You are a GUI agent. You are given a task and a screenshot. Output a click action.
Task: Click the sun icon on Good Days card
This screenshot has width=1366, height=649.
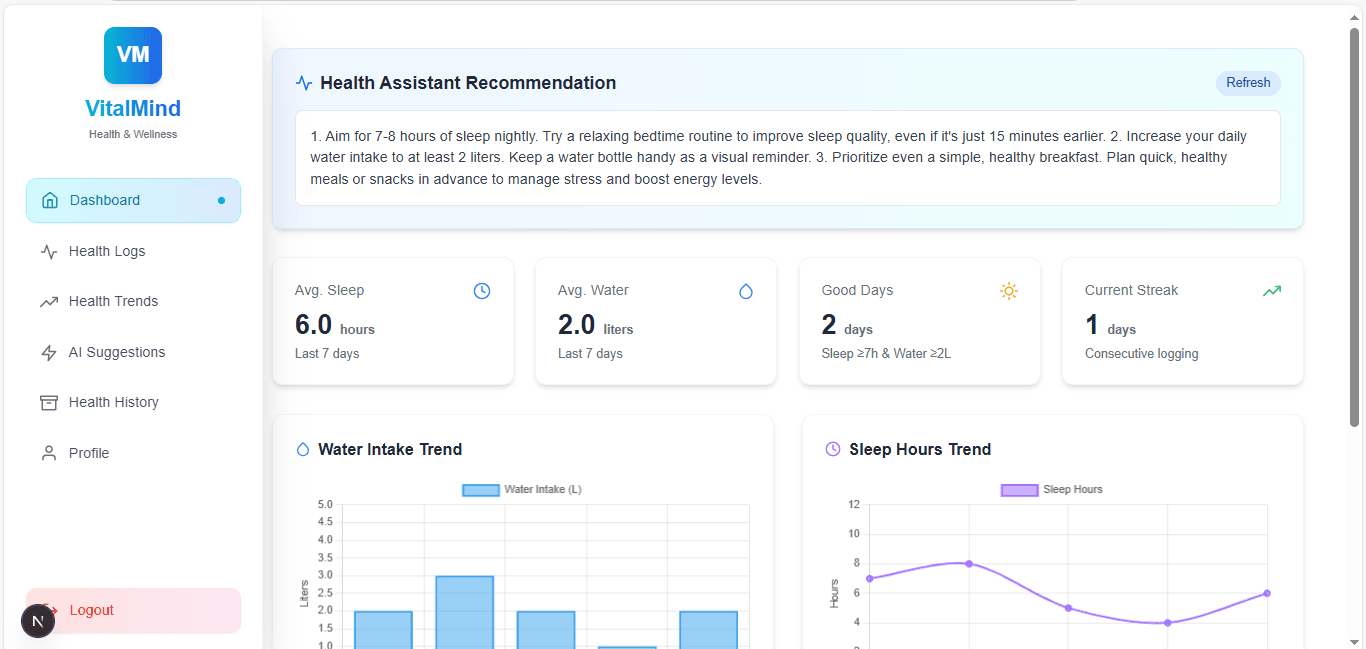click(x=1009, y=291)
